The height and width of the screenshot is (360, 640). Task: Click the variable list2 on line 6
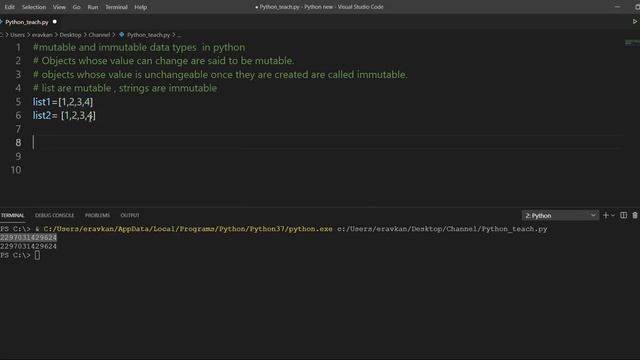click(x=42, y=116)
